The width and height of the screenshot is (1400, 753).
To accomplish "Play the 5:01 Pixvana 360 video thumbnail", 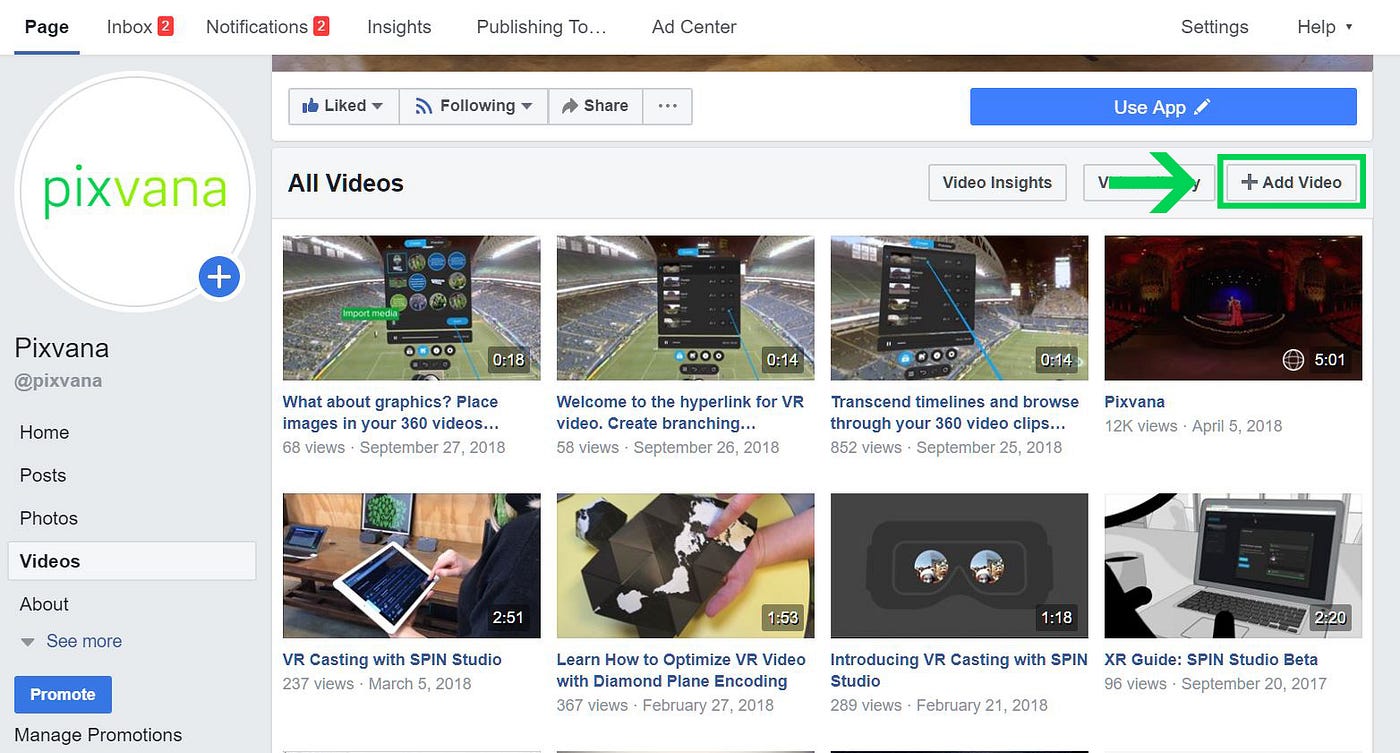I will point(1233,308).
